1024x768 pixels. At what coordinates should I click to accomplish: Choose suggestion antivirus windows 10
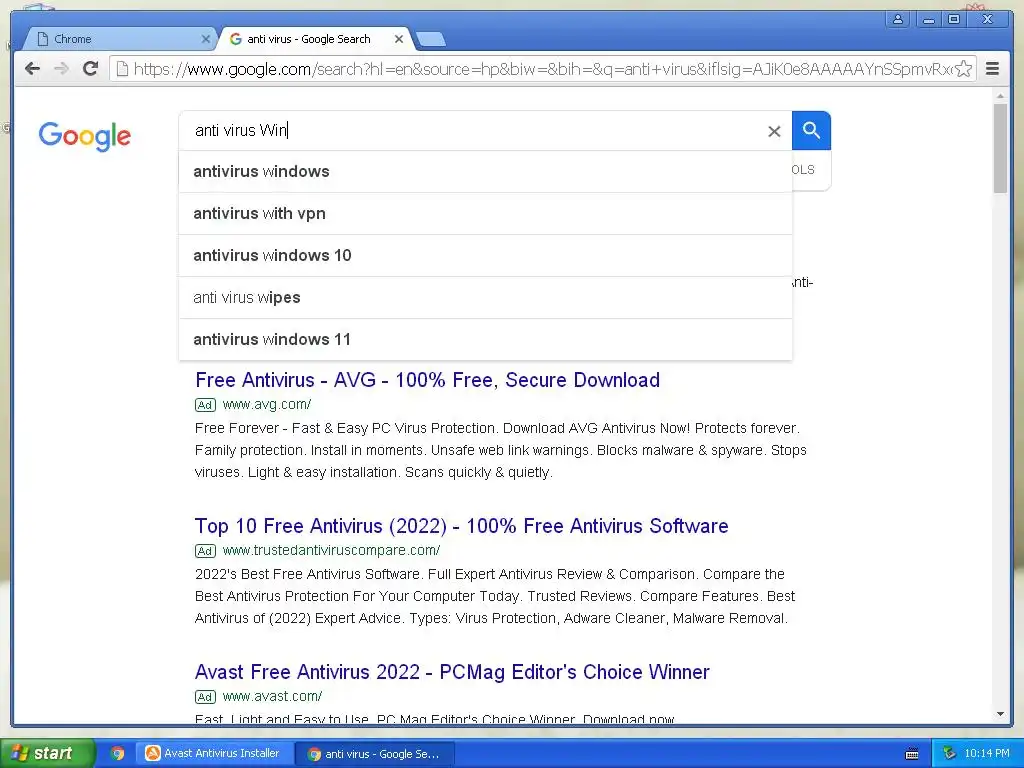pyautogui.click(x=485, y=255)
